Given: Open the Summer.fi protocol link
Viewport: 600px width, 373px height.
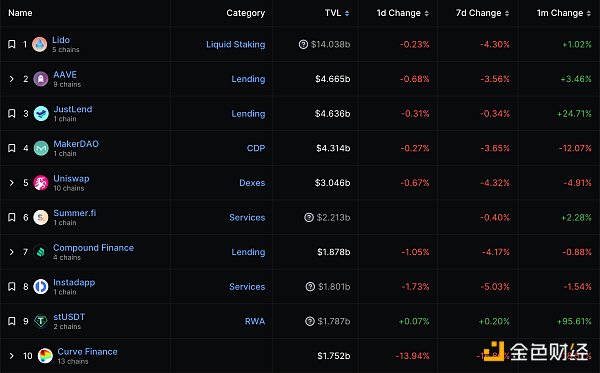Looking at the screenshot, I should [x=75, y=213].
